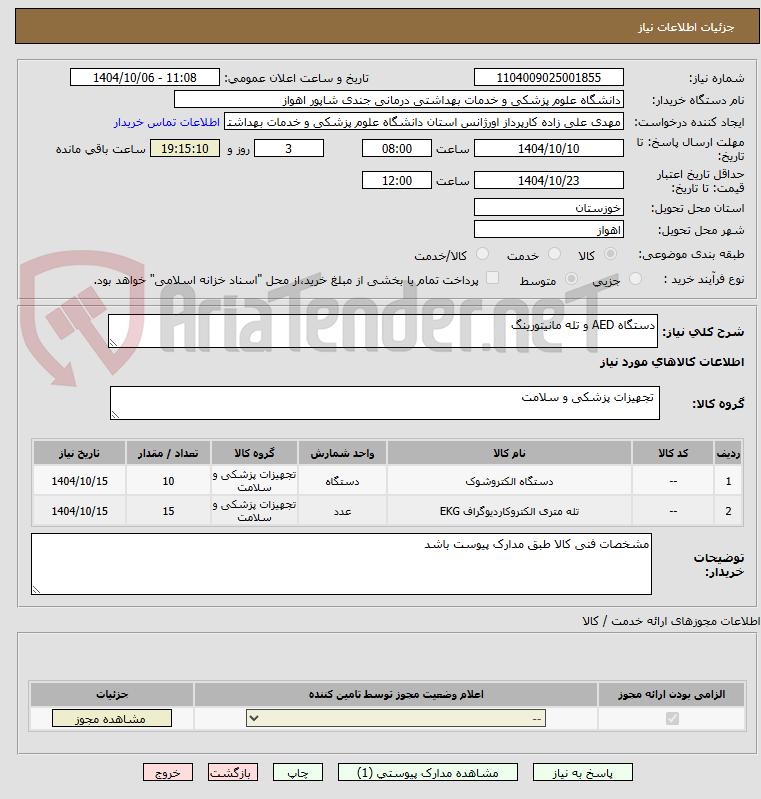Click the واحد شمارش column header
This screenshot has width=761, height=799.
pos(343,453)
